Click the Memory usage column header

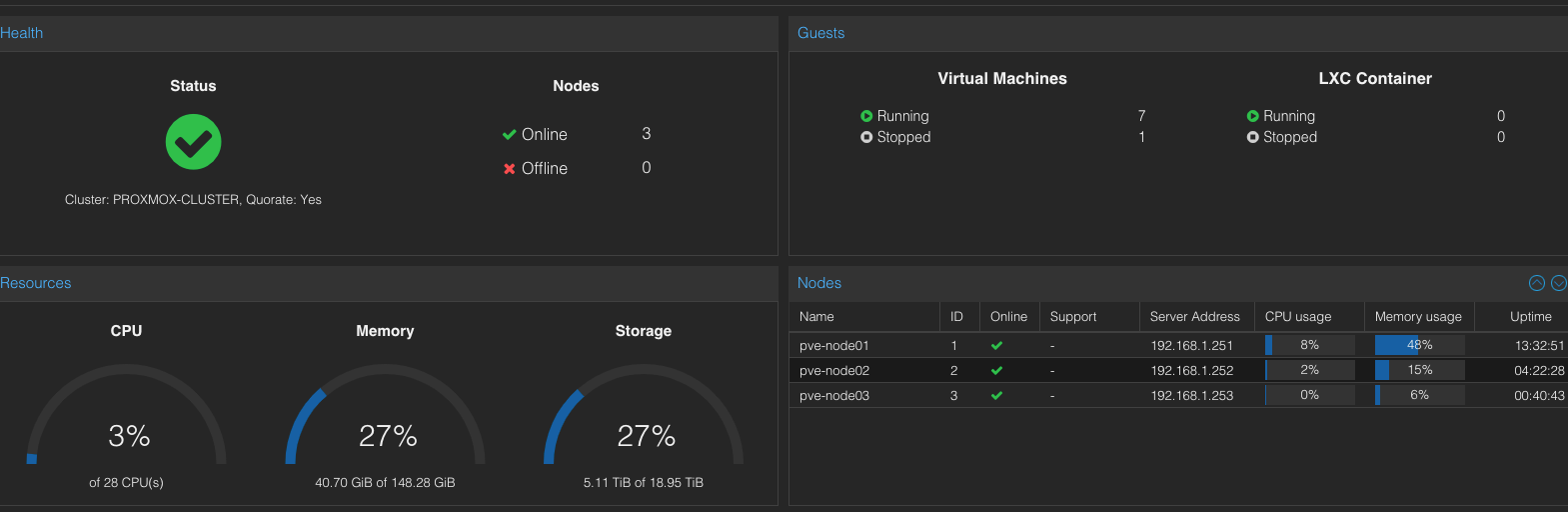click(x=1419, y=316)
